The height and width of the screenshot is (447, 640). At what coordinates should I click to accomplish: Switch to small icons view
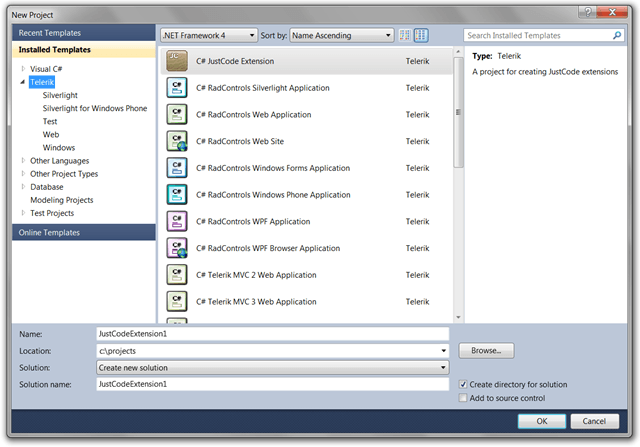tap(404, 36)
